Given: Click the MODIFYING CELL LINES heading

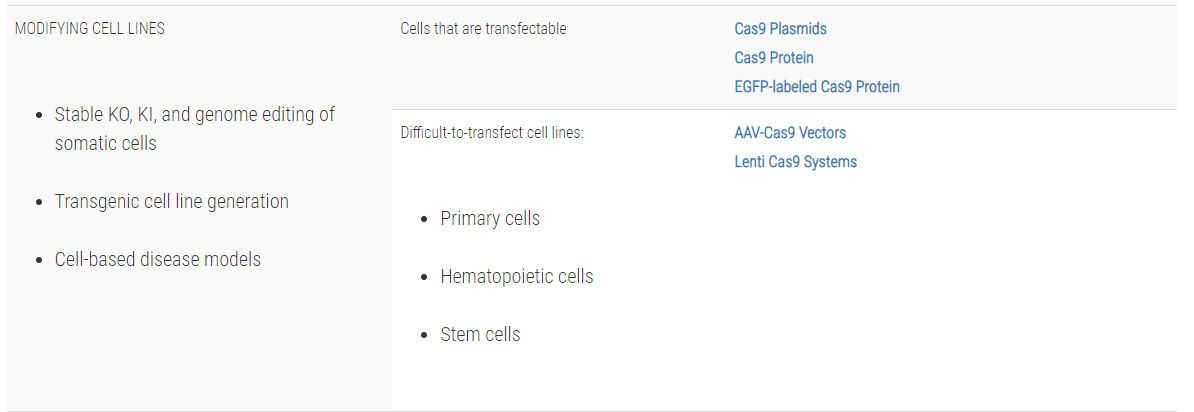Looking at the screenshot, I should click(90, 29).
